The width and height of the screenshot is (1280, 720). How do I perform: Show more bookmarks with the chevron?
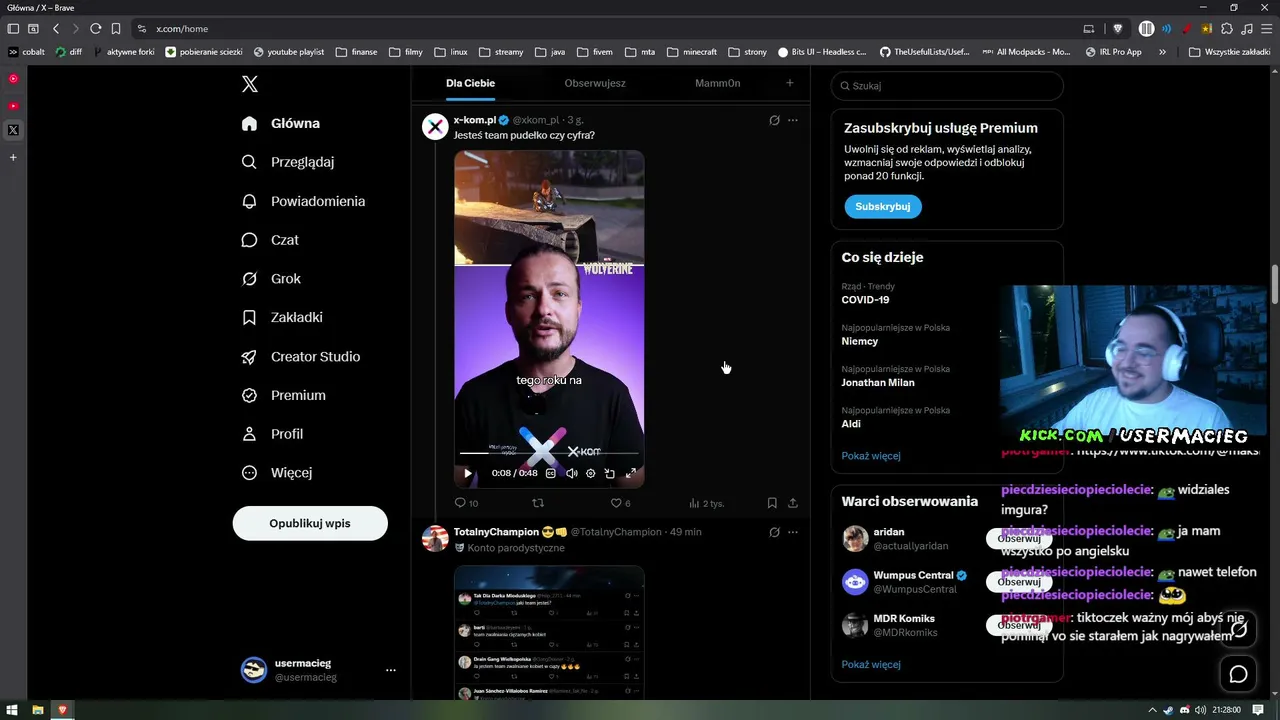coord(1162,52)
